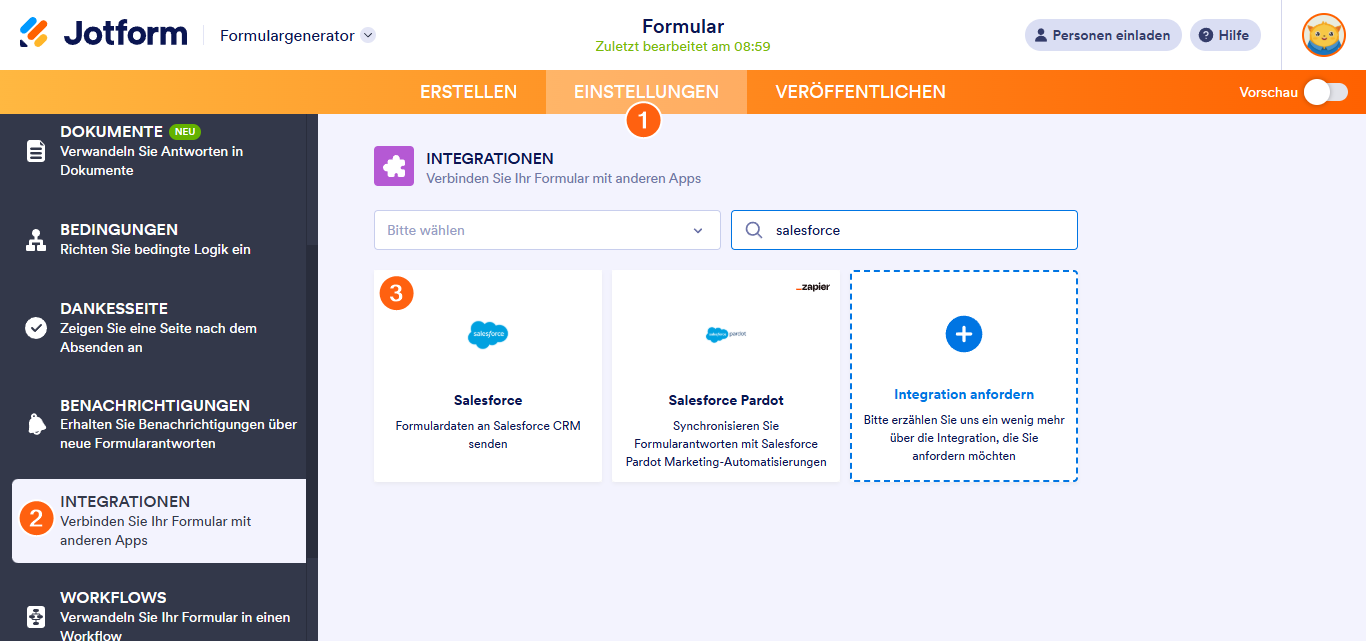The height and width of the screenshot is (641, 1366).
Task: Select the Salesforce integration card
Action: (x=487, y=375)
